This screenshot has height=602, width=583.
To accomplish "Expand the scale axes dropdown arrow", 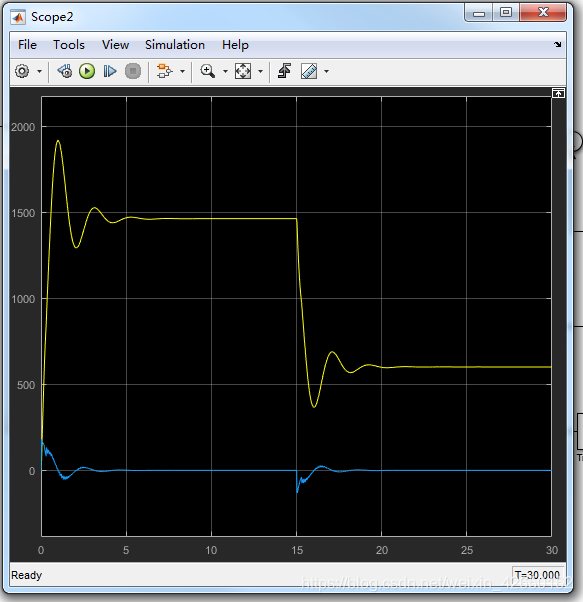I will tap(261, 71).
